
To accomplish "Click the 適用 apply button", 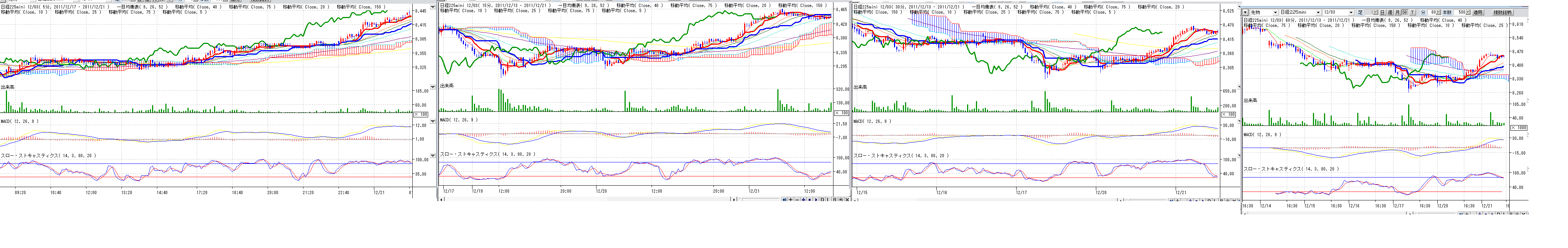I will 1478,13.
